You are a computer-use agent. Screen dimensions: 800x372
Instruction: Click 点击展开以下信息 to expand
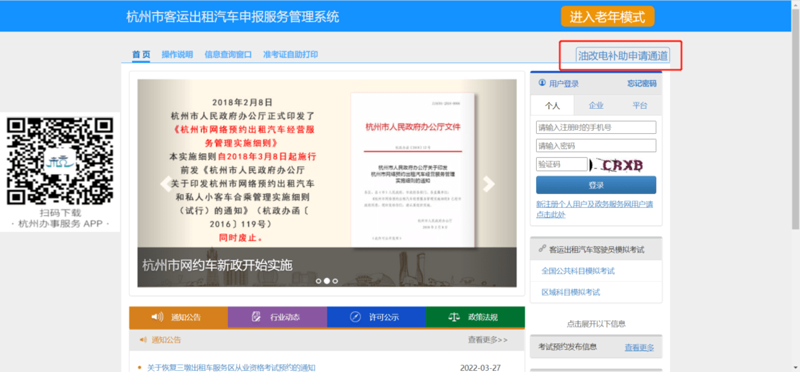(x=596, y=324)
